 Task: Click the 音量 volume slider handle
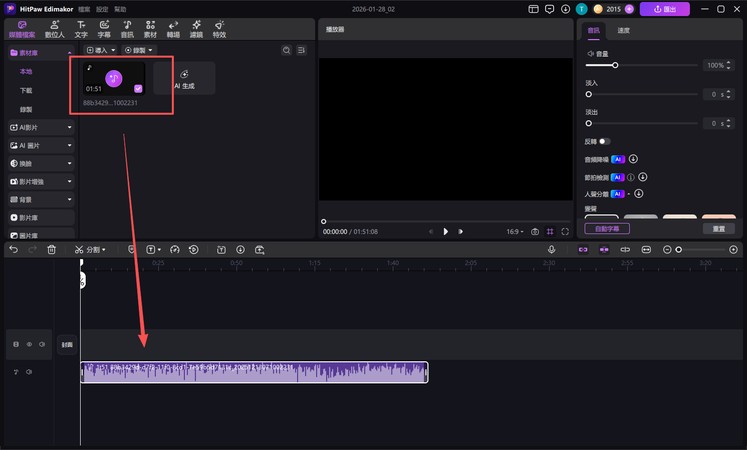(x=615, y=65)
